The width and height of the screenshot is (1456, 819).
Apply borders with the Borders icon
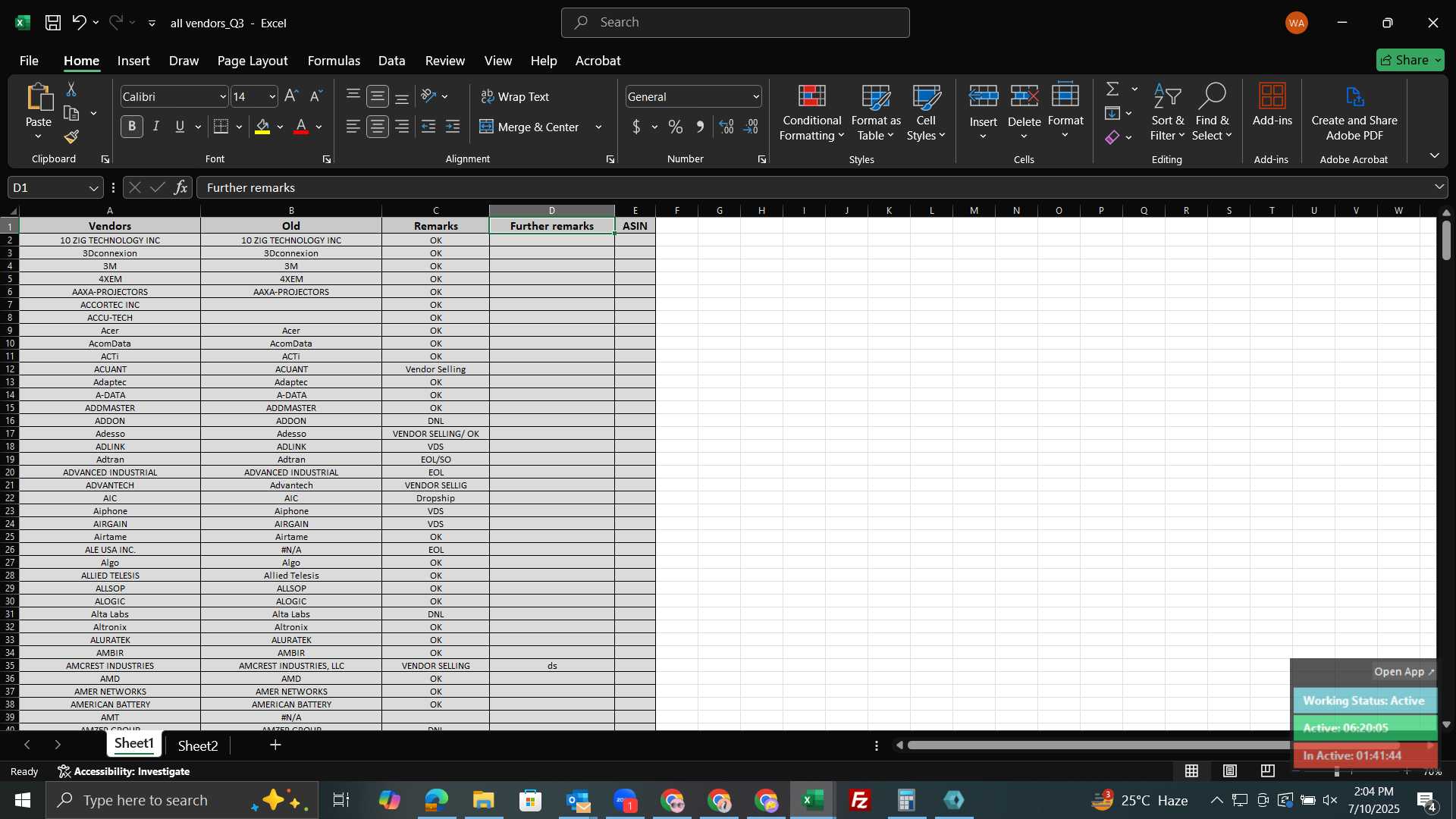point(221,127)
